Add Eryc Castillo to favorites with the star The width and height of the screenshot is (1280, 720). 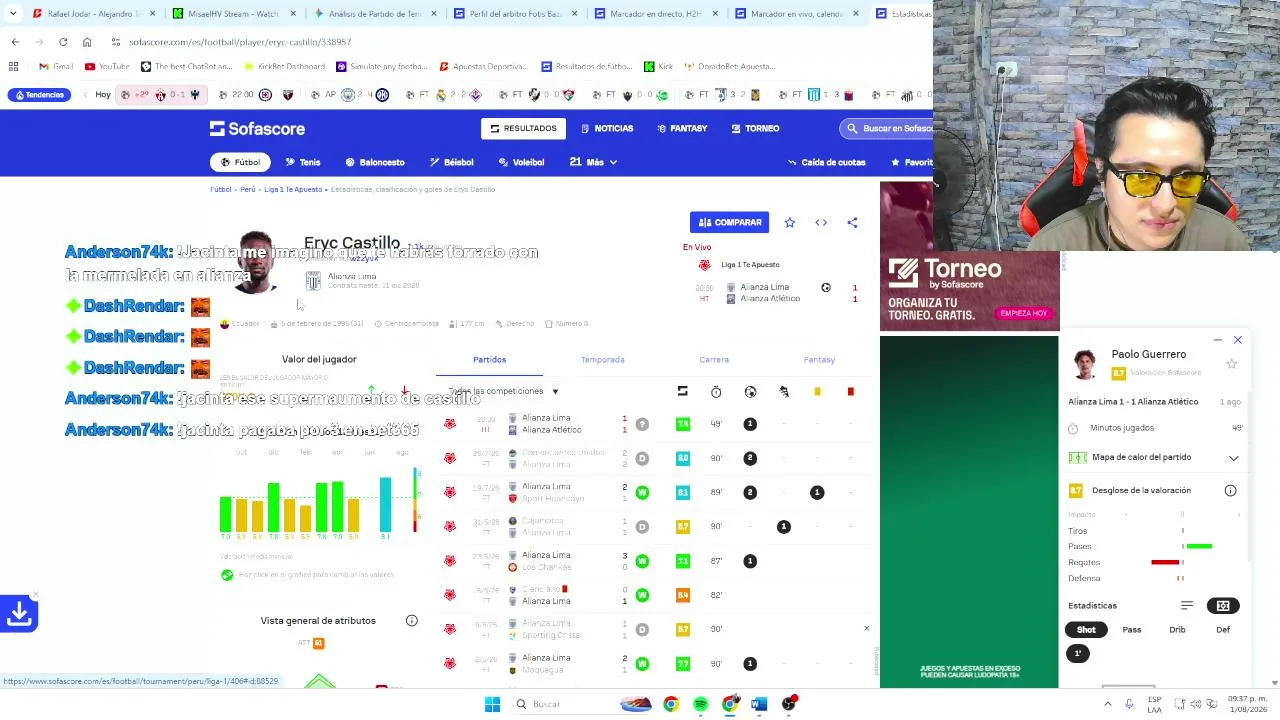coord(790,223)
